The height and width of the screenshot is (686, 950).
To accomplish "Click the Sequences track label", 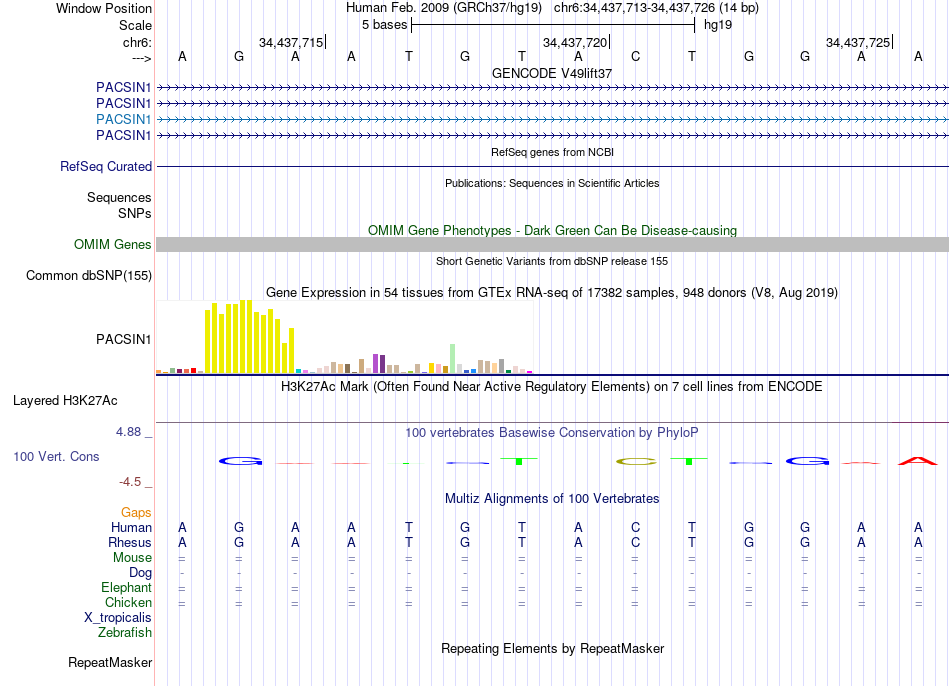I will pyautogui.click(x=119, y=198).
